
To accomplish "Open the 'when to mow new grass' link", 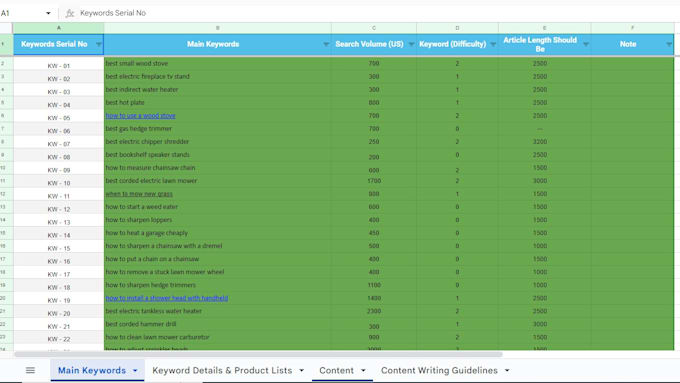I will click(139, 194).
